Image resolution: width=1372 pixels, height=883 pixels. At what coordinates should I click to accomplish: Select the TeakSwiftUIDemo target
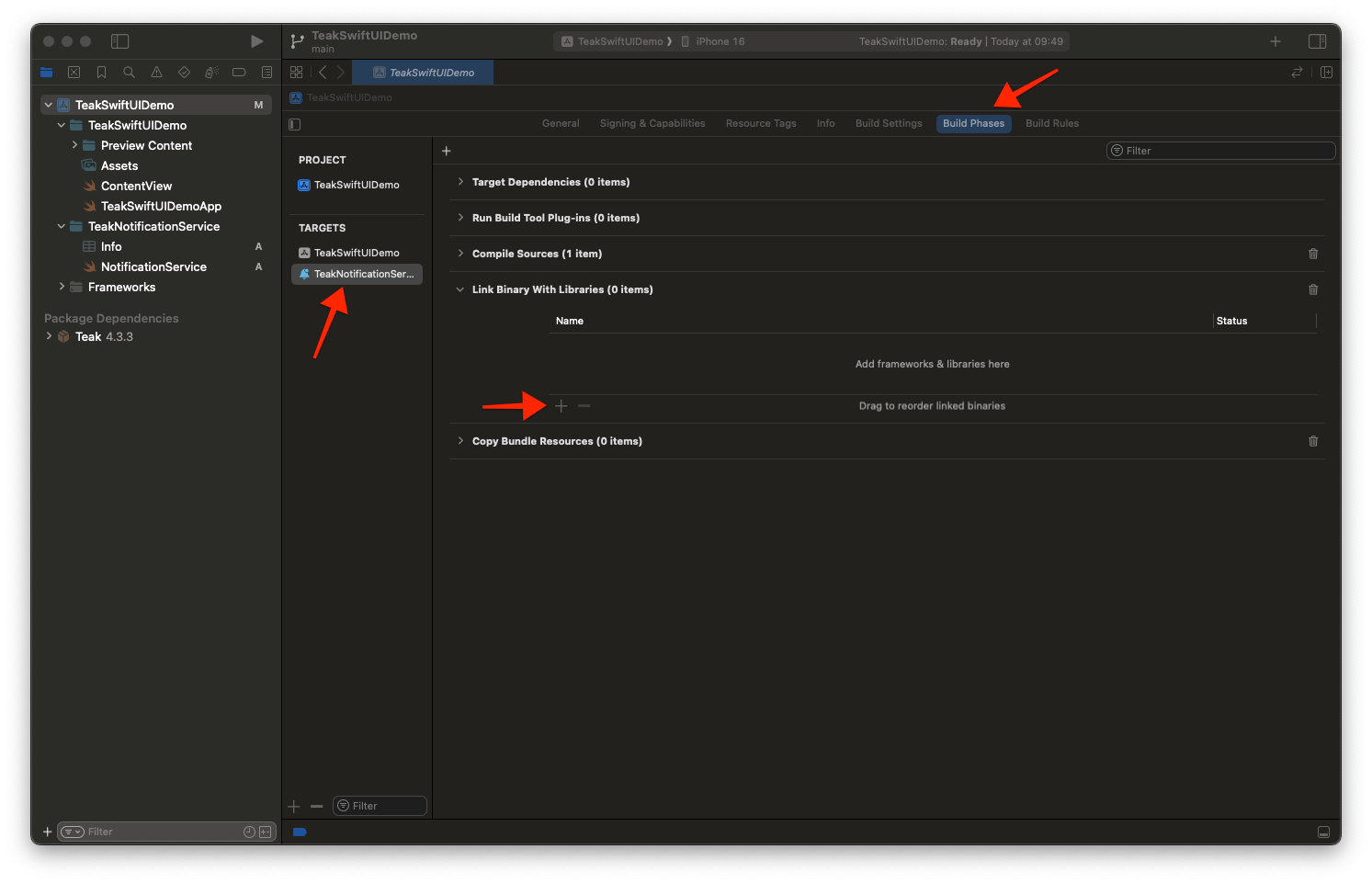357,253
